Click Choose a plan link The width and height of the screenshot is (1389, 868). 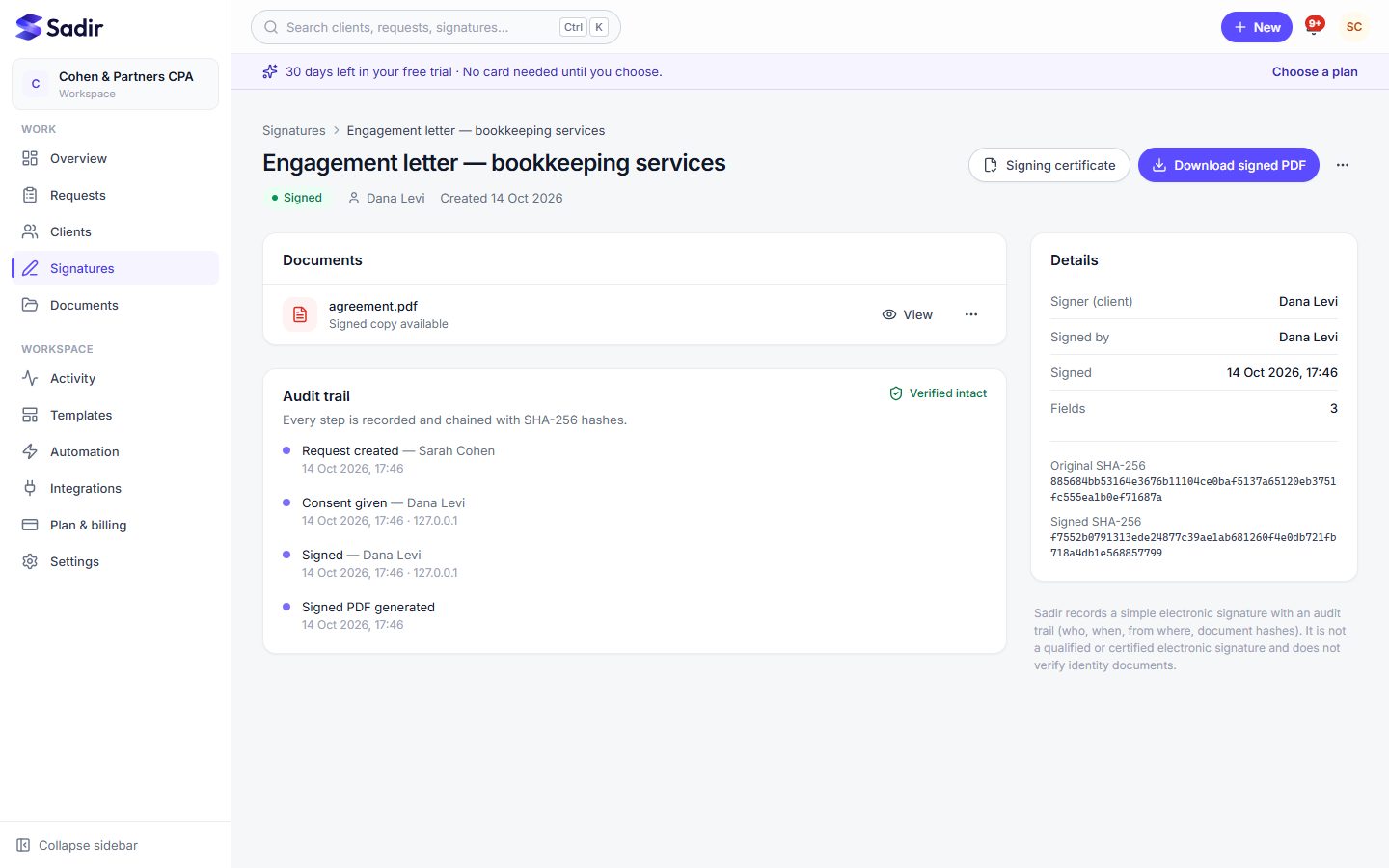[1315, 71]
